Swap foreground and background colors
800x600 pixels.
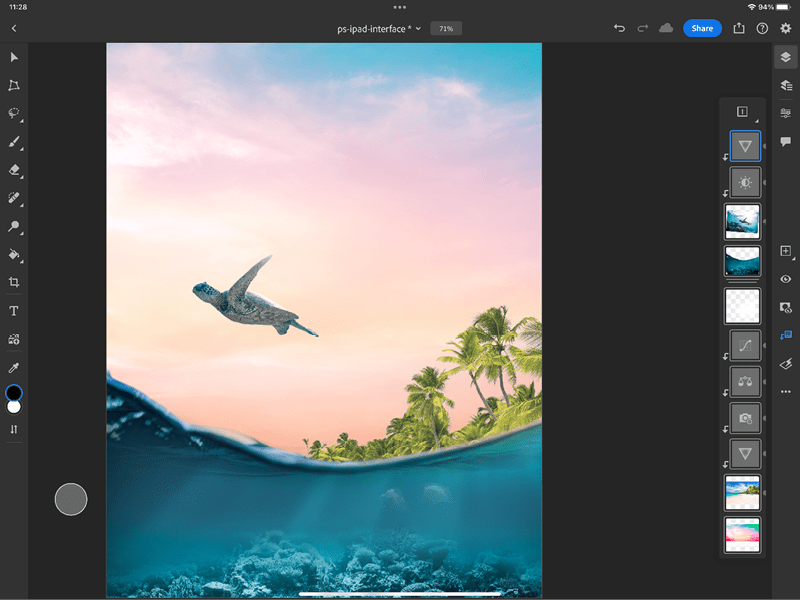pyautogui.click(x=14, y=430)
